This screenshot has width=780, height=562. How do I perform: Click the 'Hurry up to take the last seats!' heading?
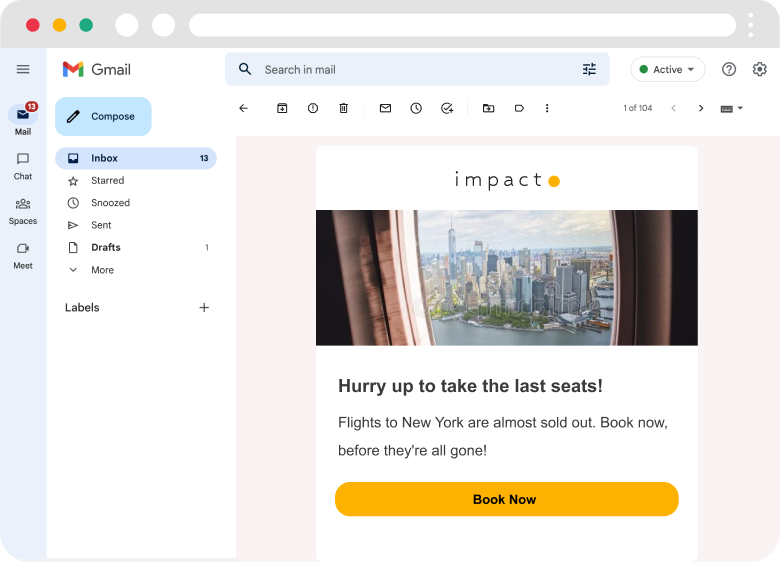[x=471, y=386]
